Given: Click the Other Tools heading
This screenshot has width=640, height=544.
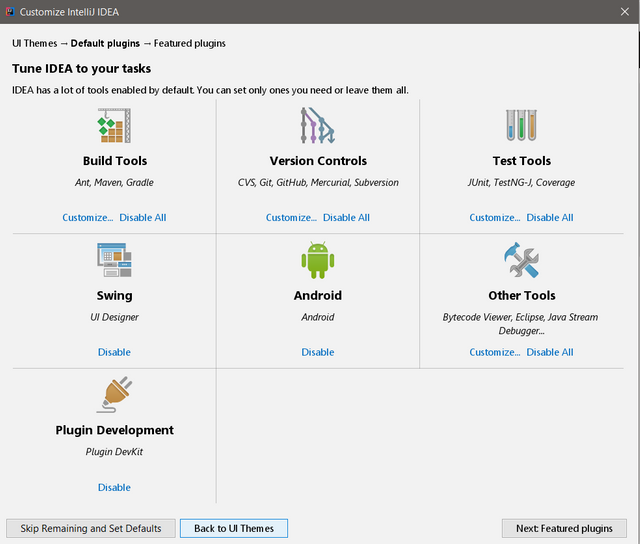Looking at the screenshot, I should 522,295.
